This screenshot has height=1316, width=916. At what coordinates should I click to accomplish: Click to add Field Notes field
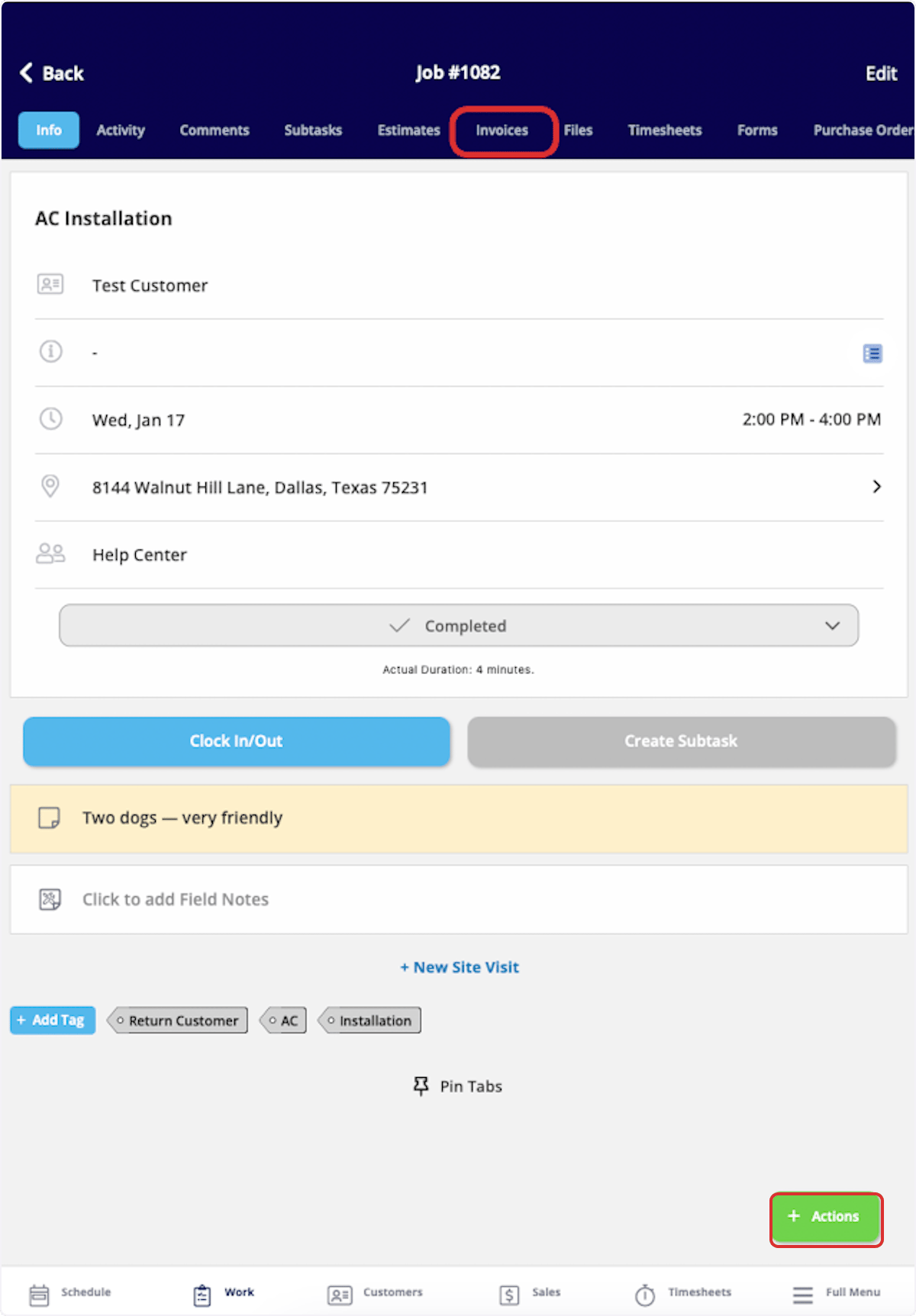(459, 899)
